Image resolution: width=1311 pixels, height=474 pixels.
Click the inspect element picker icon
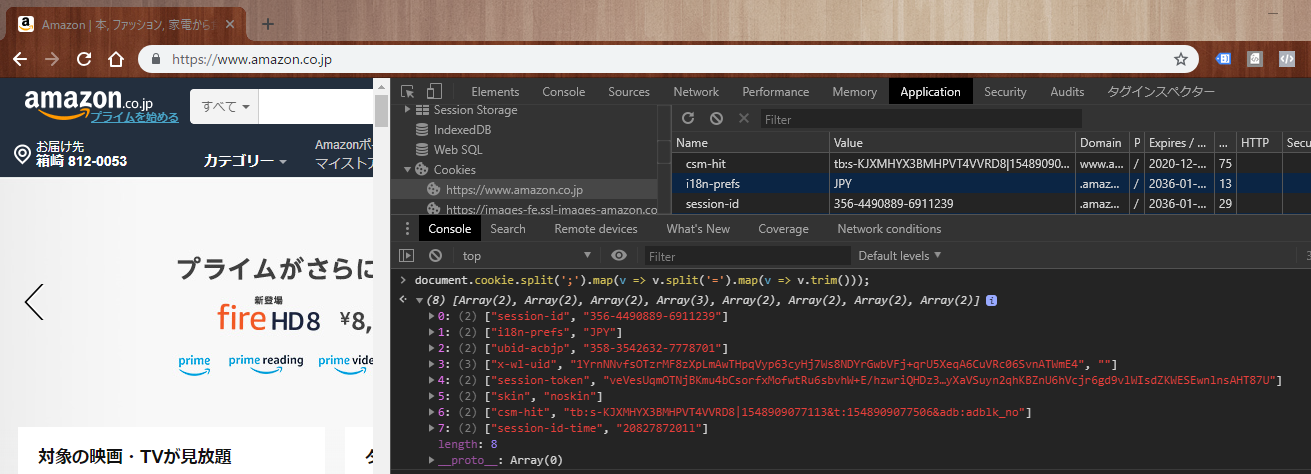tap(407, 91)
